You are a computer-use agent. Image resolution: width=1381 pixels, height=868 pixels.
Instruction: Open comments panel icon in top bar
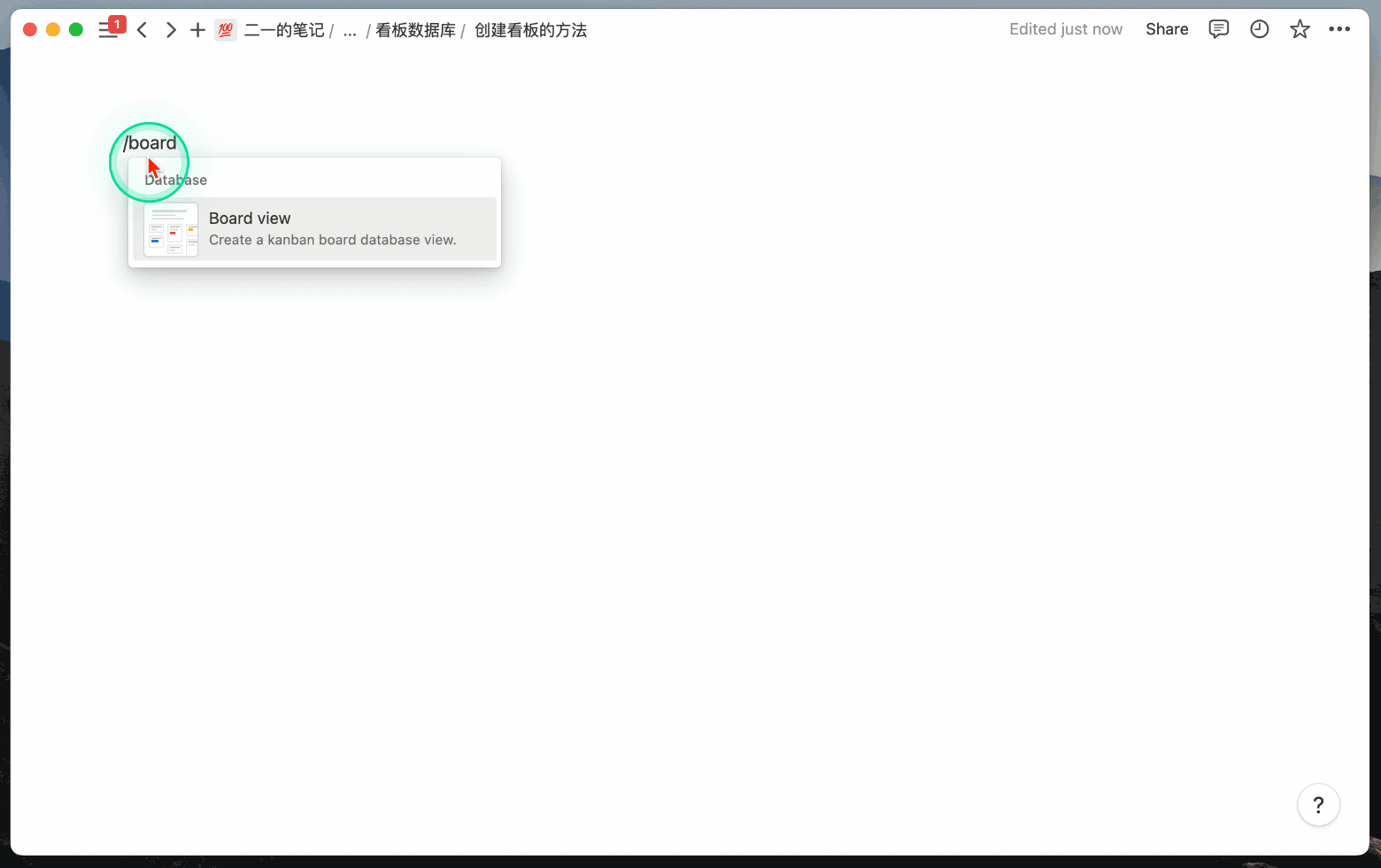1219,29
